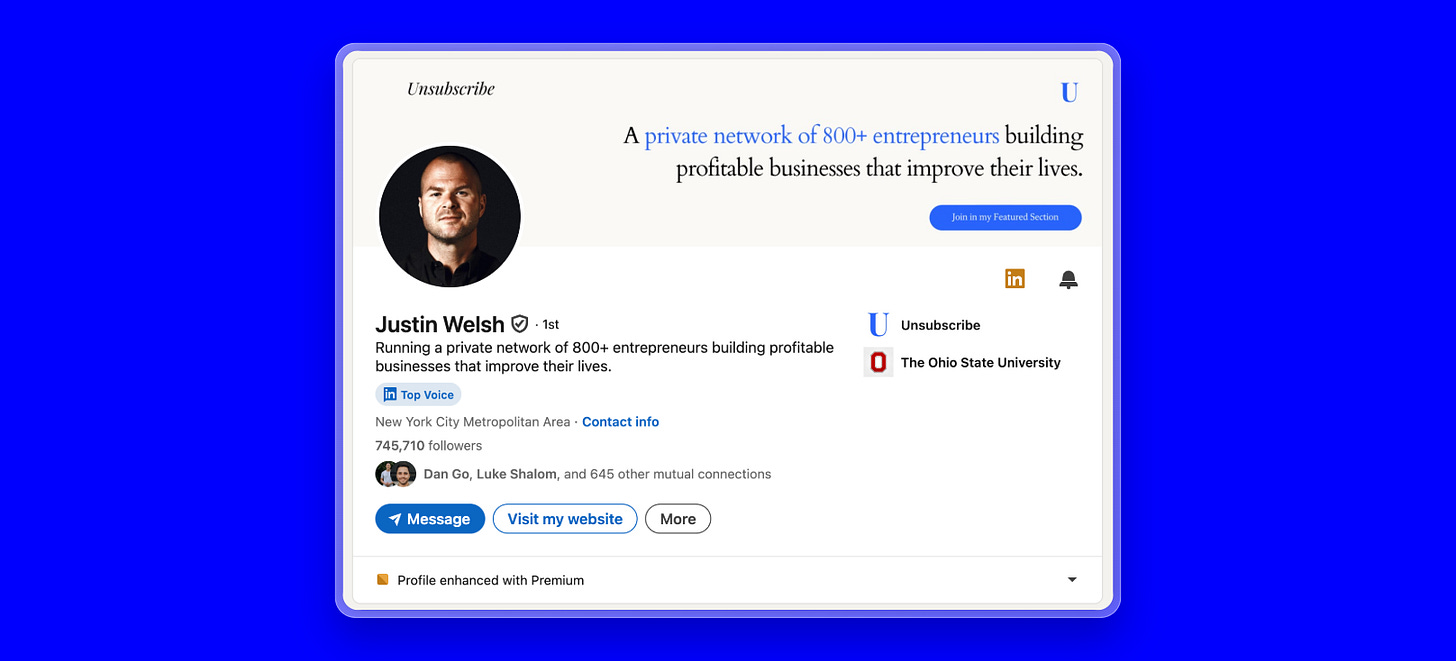Viewport: 1456px width, 661px height.
Task: Open the Ohio State University logo
Action: tap(878, 362)
